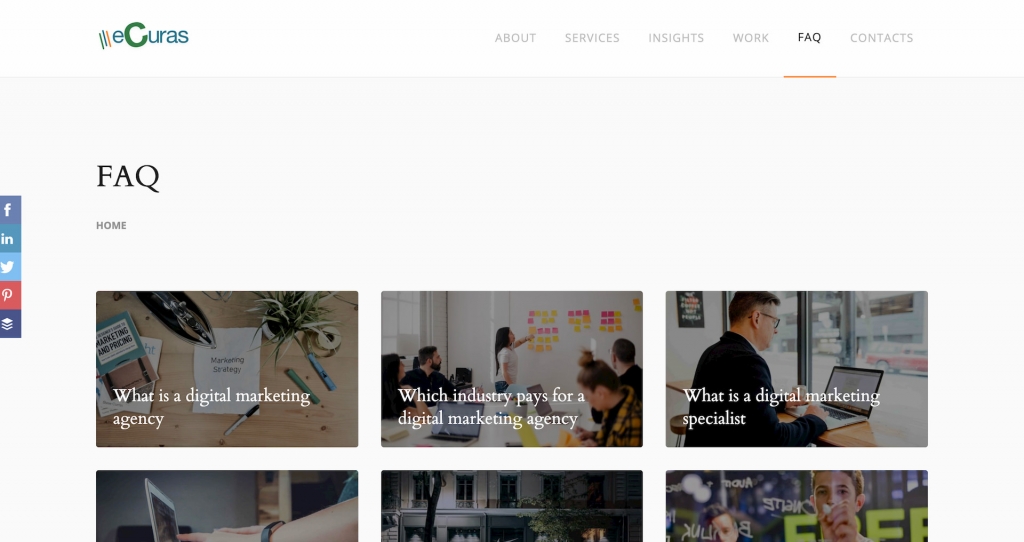The height and width of the screenshot is (542, 1024).
Task: Open Buffer share icon in sidebar
Action: (10, 324)
